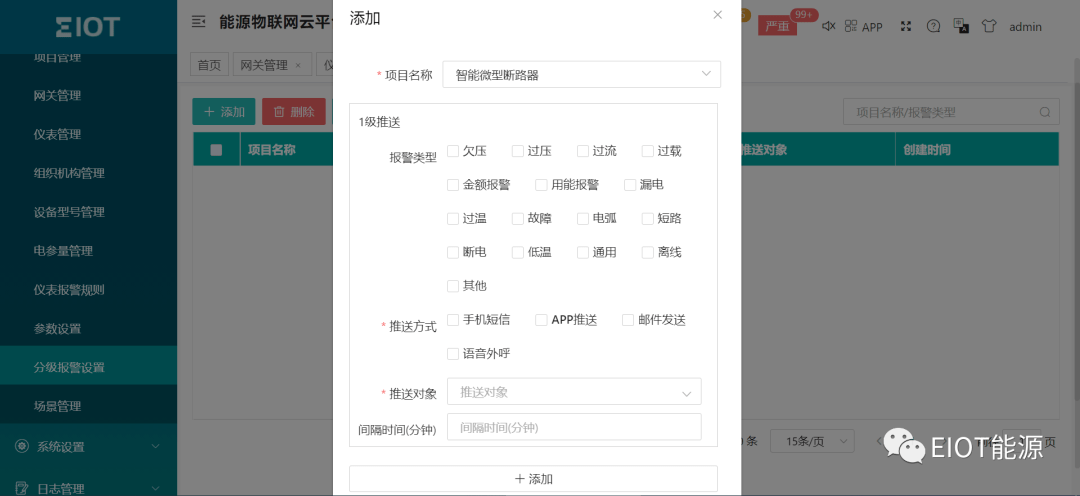
Task: Open the theme skin shirt icon
Action: [x=989, y=27]
